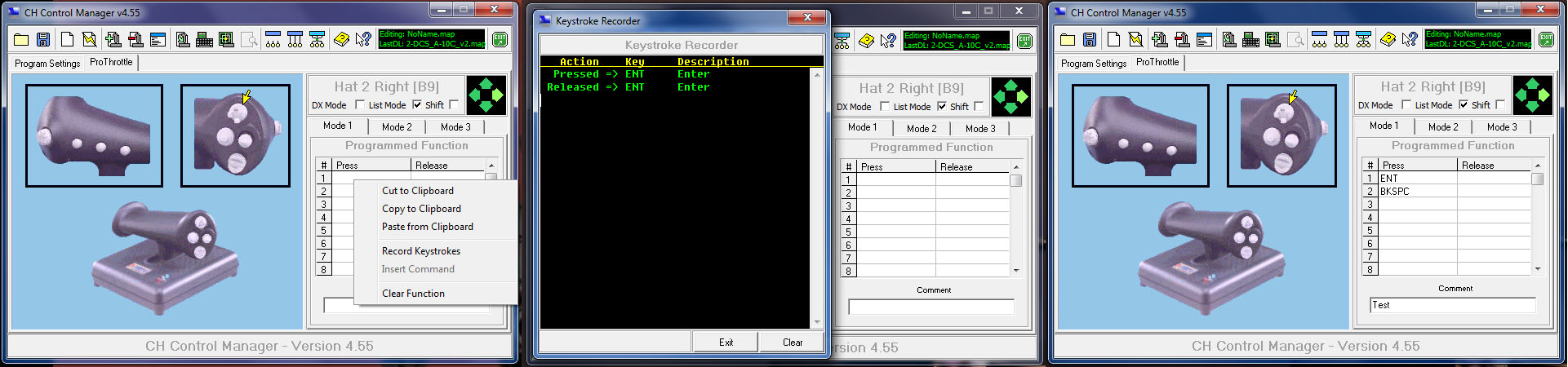This screenshot has width=1568, height=367.
Task: Click the green crosshair calibrate icon in the left window
Action: pyautogui.click(x=226, y=39)
